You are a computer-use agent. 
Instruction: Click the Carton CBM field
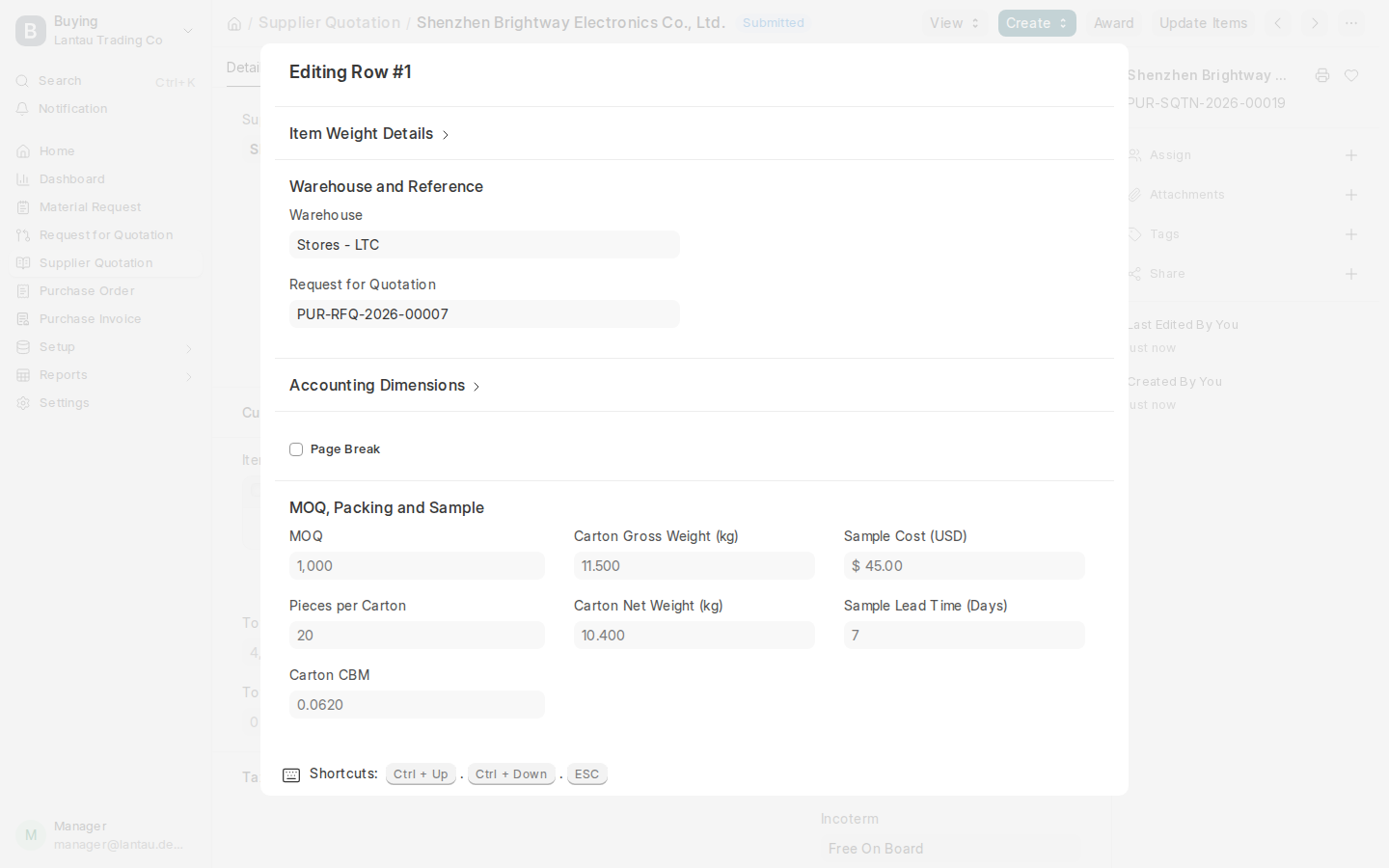[417, 705]
